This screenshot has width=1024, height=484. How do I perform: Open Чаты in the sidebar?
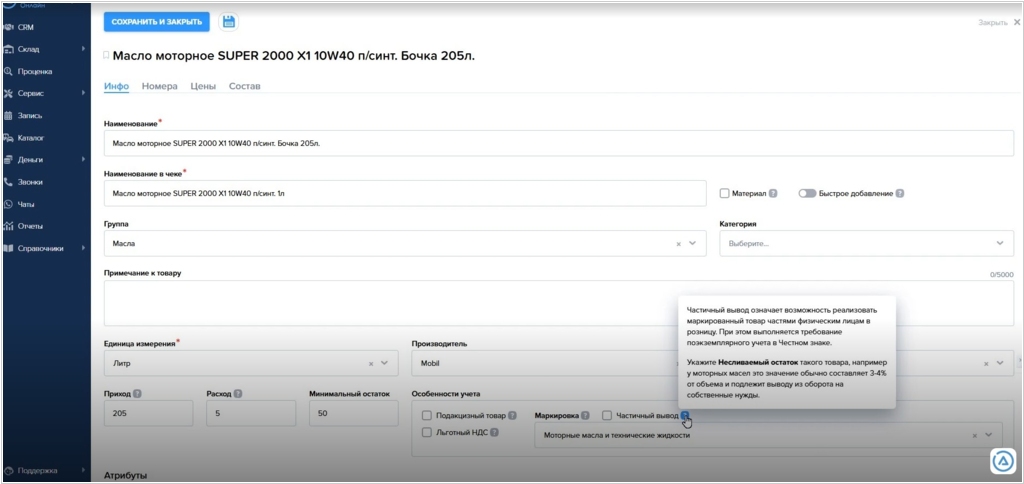pyautogui.click(x=26, y=204)
